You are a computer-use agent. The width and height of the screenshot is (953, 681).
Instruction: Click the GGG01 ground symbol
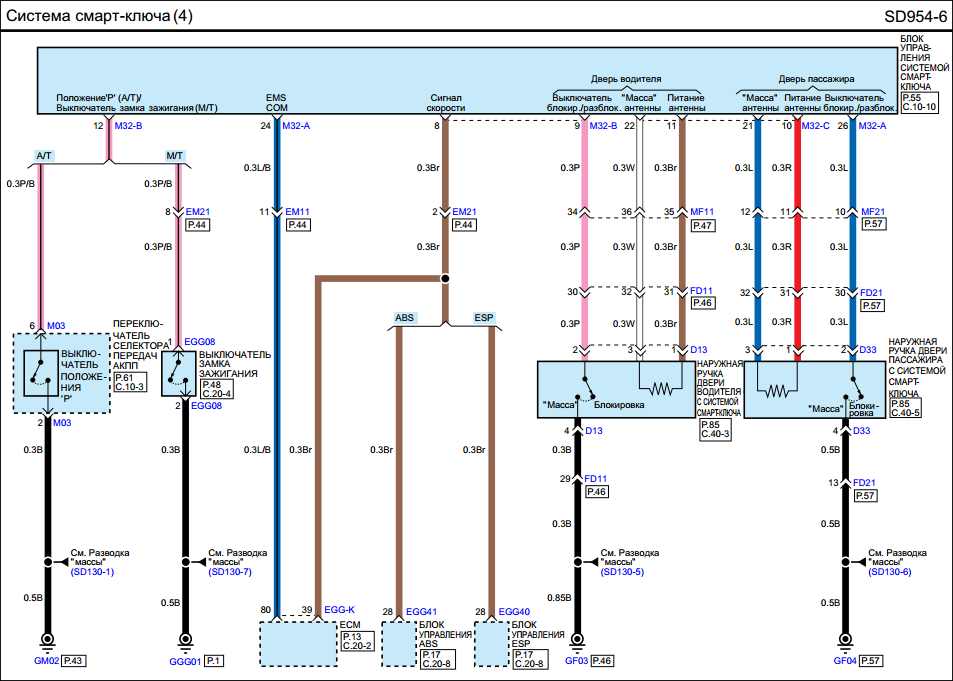click(185, 640)
